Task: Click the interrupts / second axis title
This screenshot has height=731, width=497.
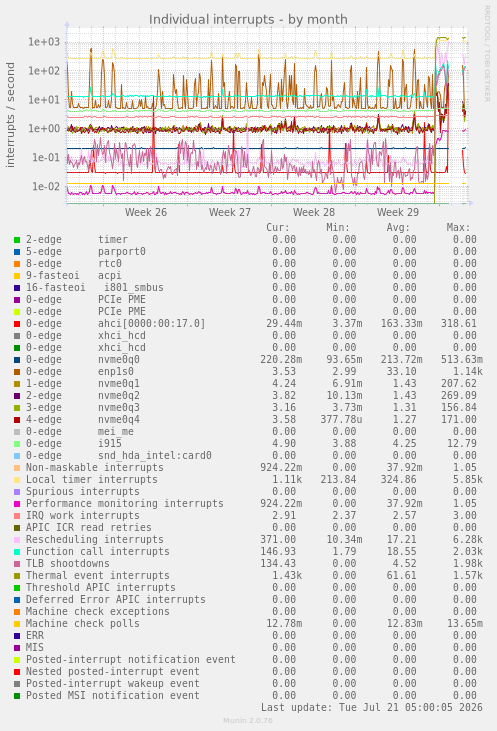Action: pos(10,115)
